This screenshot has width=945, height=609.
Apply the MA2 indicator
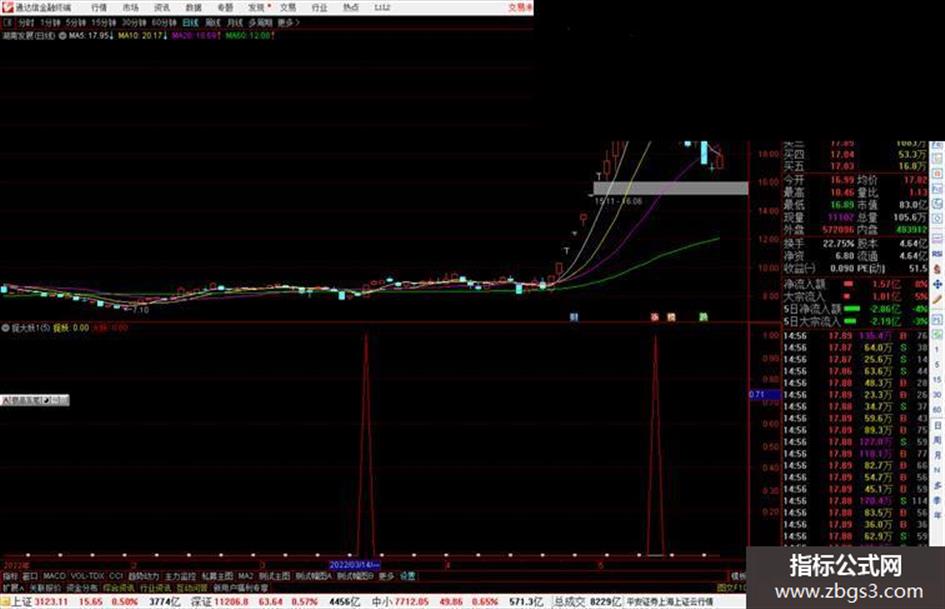tap(246, 576)
